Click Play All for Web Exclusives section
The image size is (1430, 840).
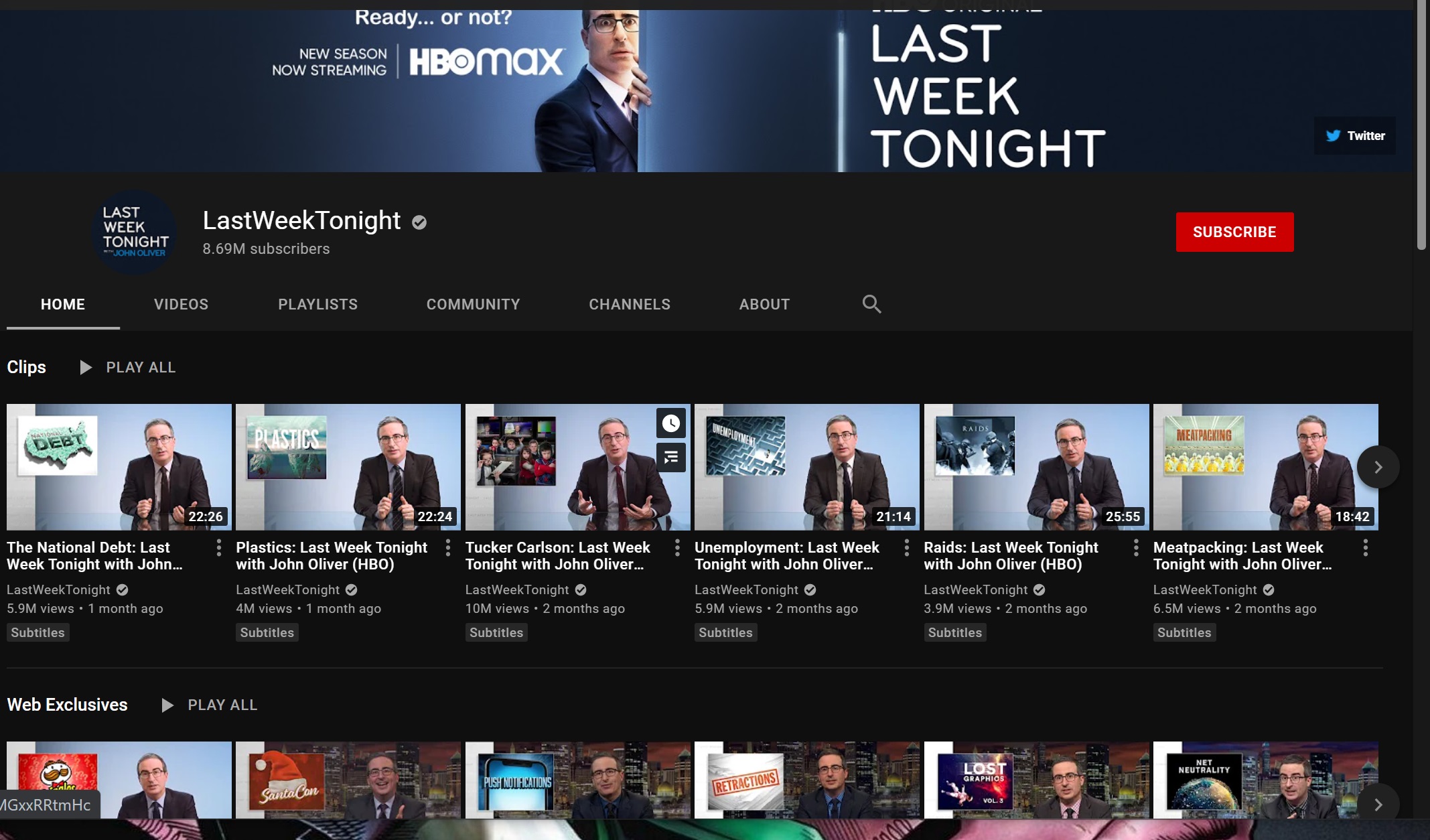pyautogui.click(x=222, y=705)
